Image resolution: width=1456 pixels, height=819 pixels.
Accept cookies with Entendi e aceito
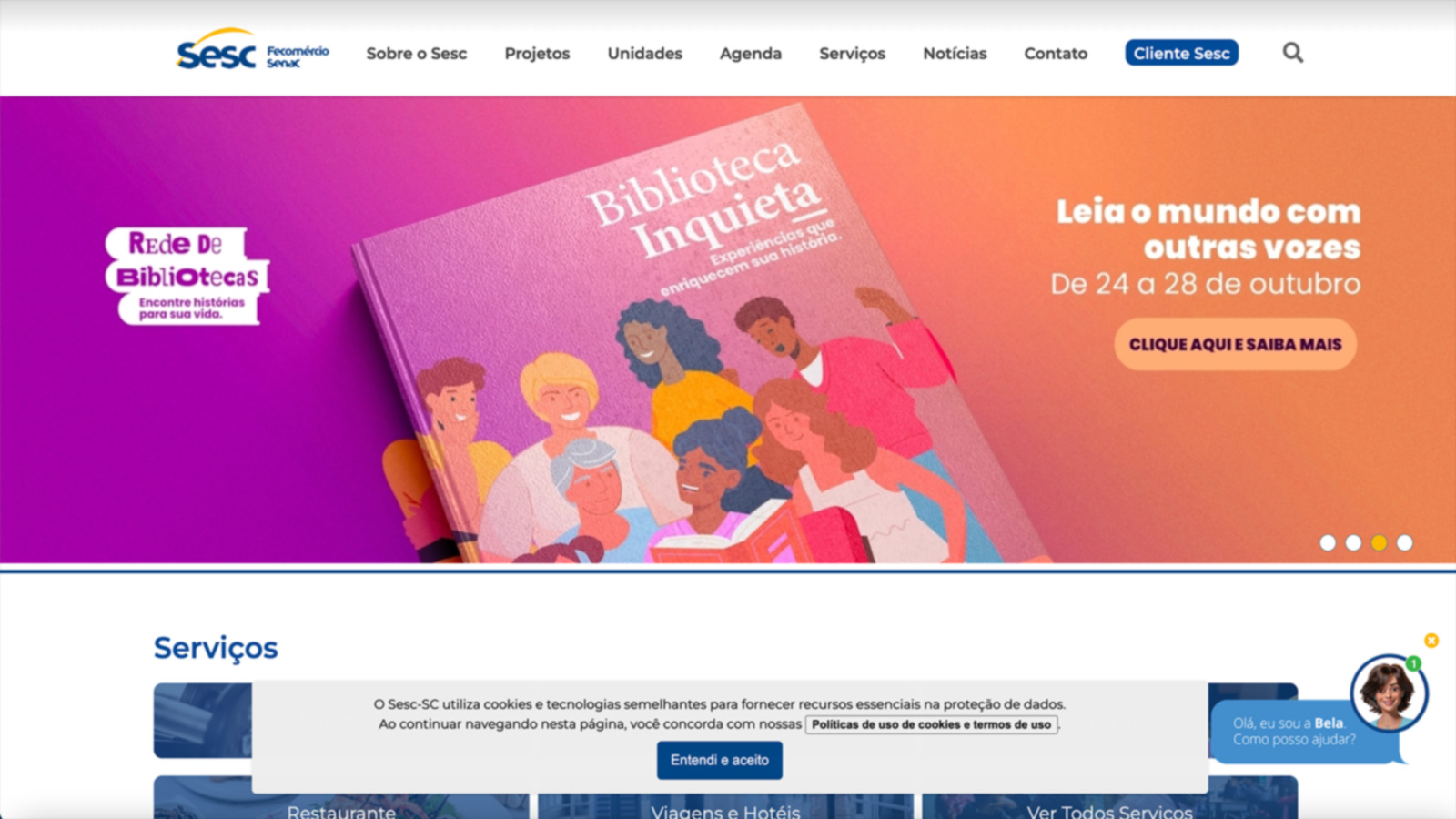(x=719, y=760)
